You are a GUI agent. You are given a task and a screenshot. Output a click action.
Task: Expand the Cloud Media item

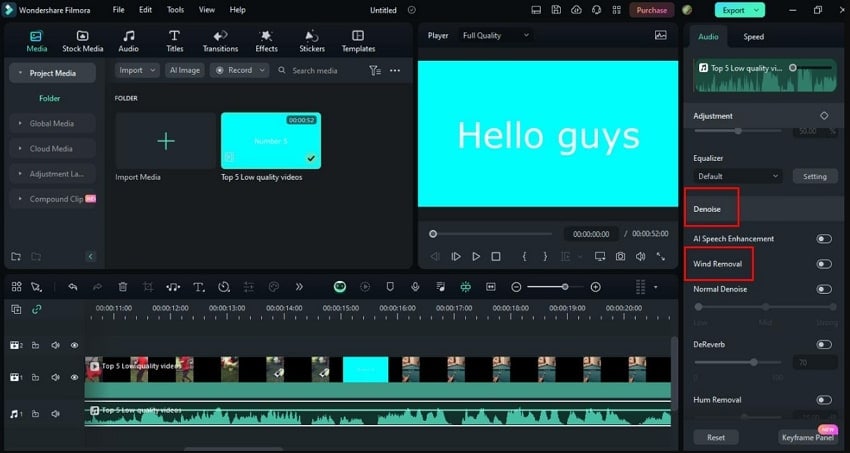coord(52,148)
